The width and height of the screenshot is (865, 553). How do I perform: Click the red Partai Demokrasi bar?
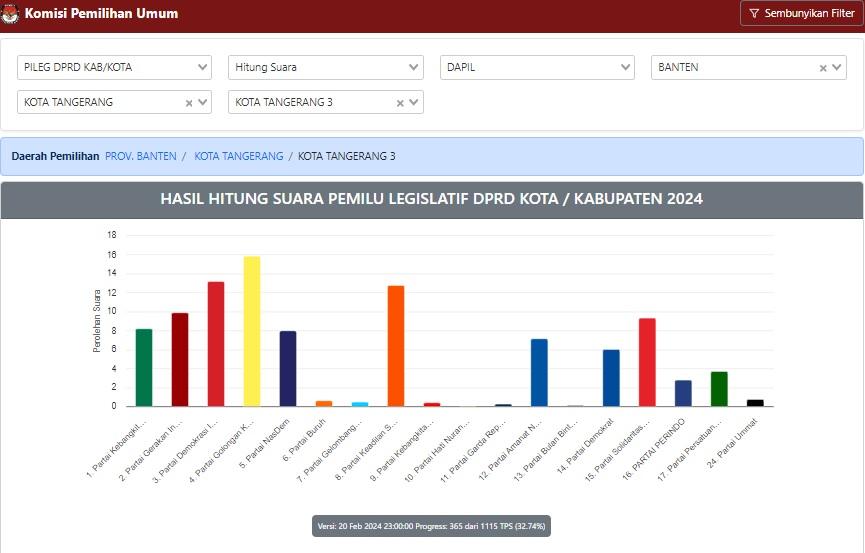click(x=216, y=344)
